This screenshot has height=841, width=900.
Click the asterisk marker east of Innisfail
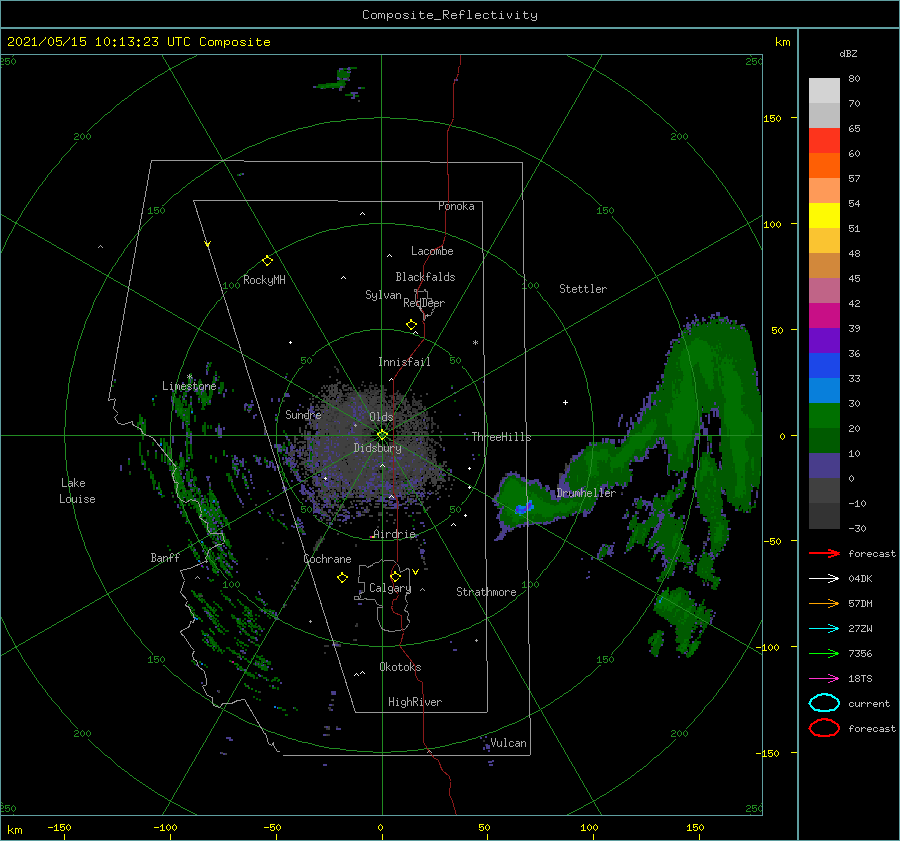pyautogui.click(x=475, y=343)
